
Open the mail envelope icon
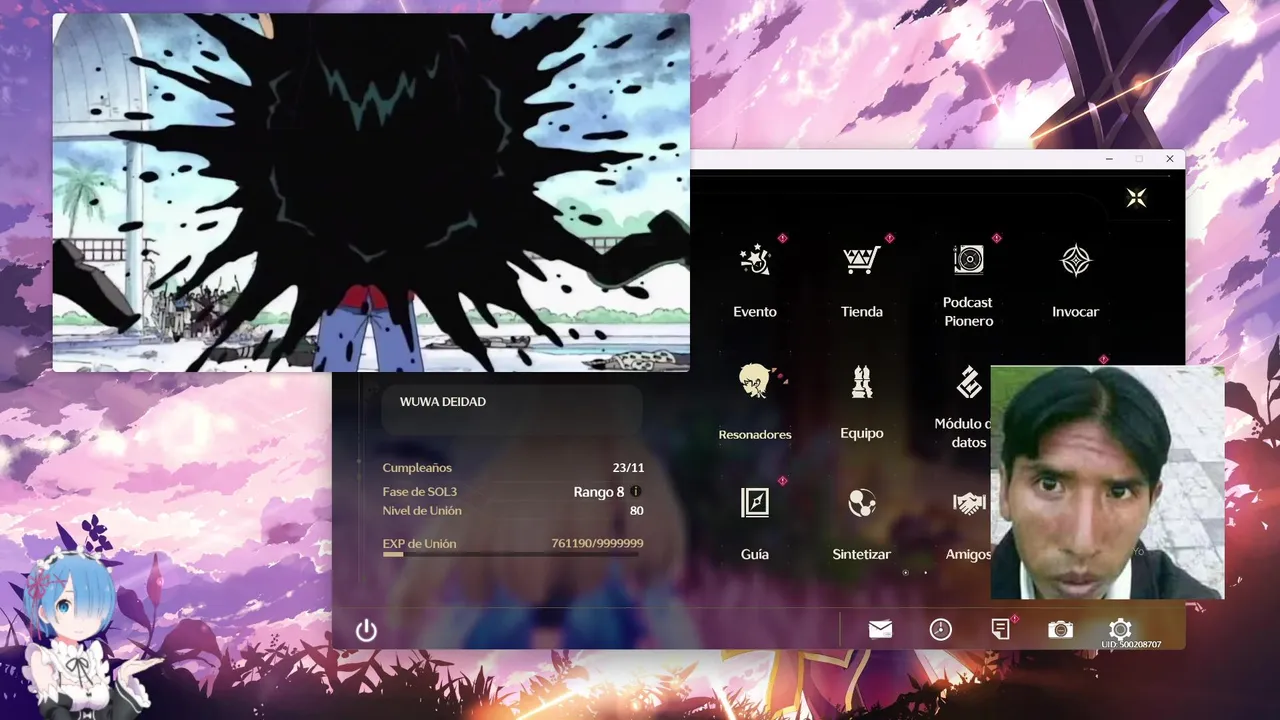(x=880, y=629)
